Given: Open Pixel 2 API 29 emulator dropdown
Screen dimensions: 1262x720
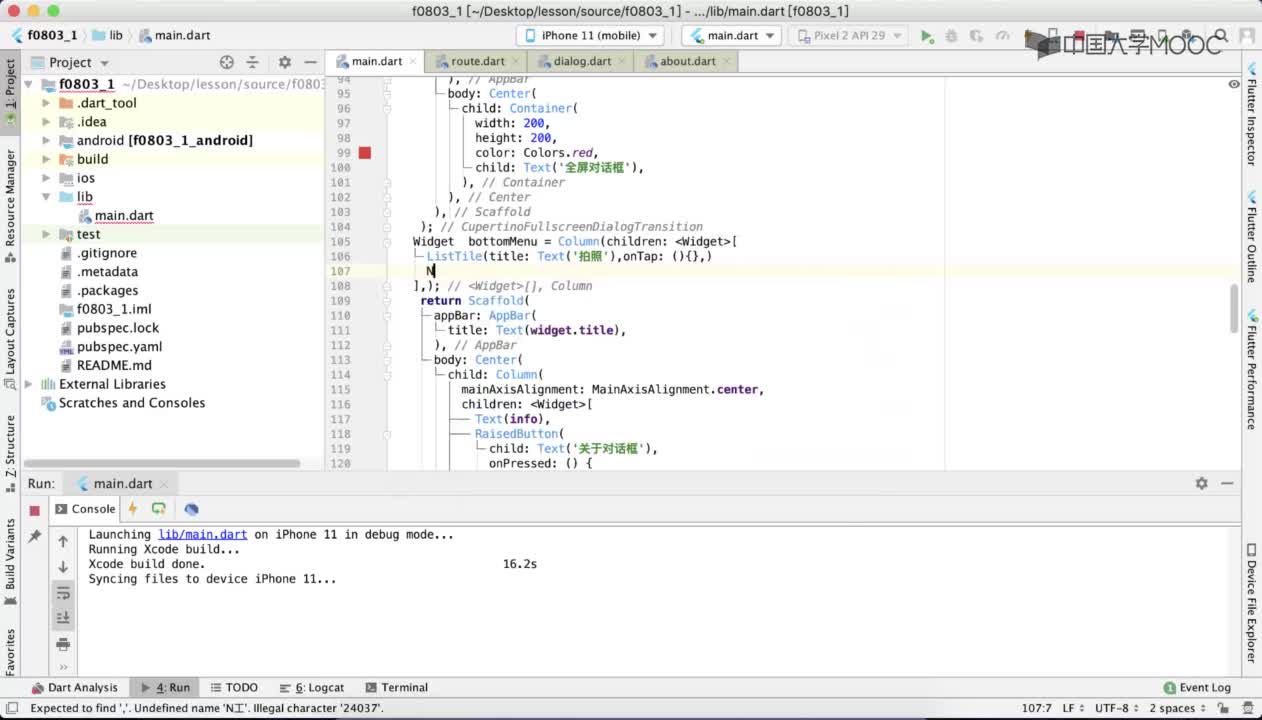Looking at the screenshot, I should click(849, 35).
